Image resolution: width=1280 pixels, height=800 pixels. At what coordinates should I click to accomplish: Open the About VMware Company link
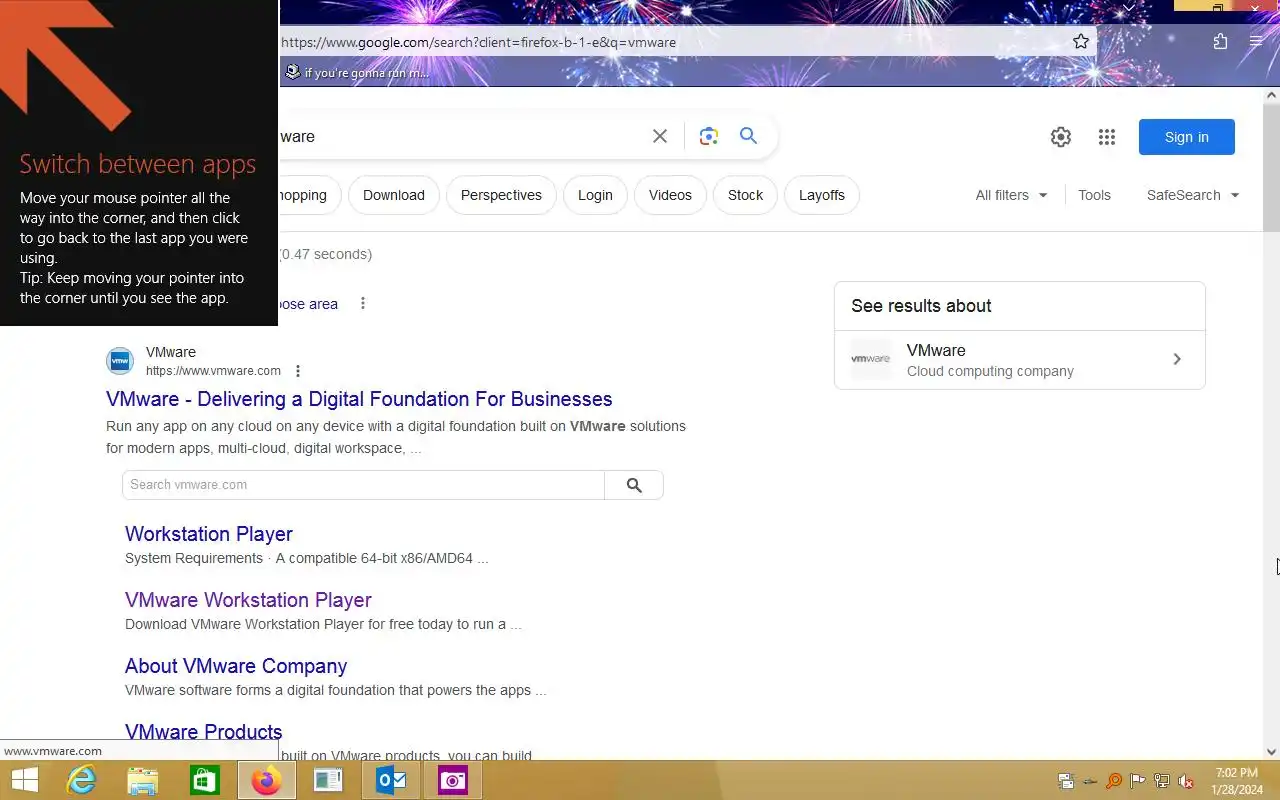click(x=236, y=666)
